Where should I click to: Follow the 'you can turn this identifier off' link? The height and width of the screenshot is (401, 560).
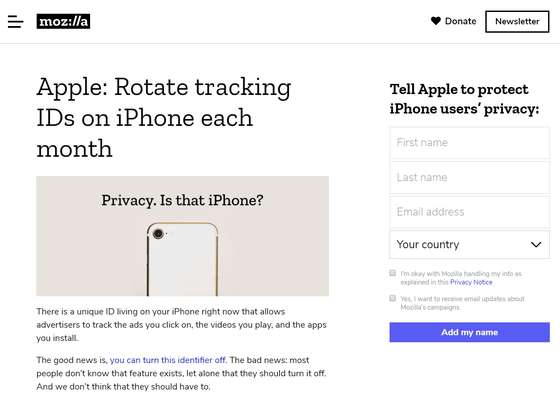168,360
